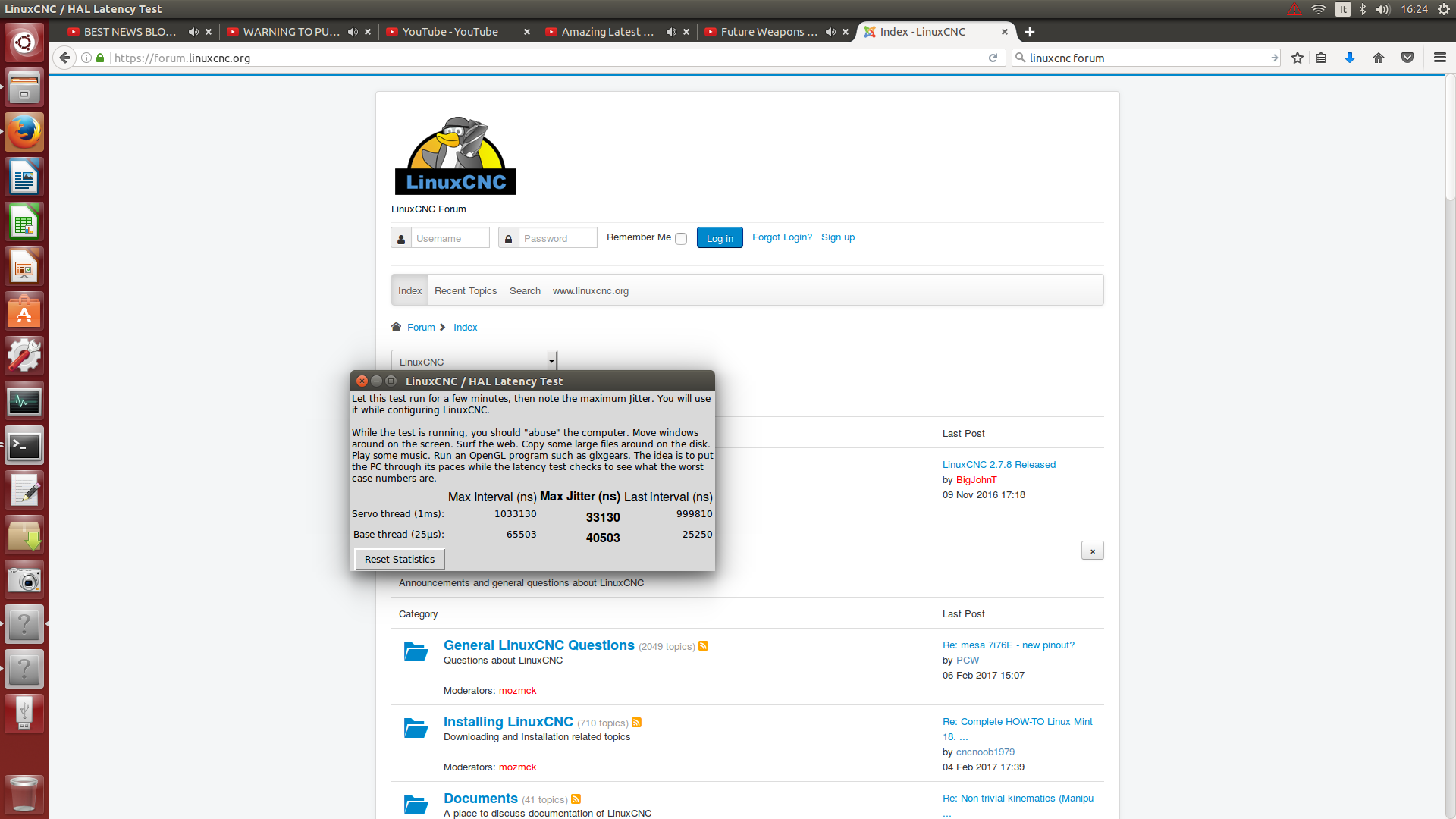Focus the Password input field
This screenshot has height=819, width=1456.
pos(558,238)
